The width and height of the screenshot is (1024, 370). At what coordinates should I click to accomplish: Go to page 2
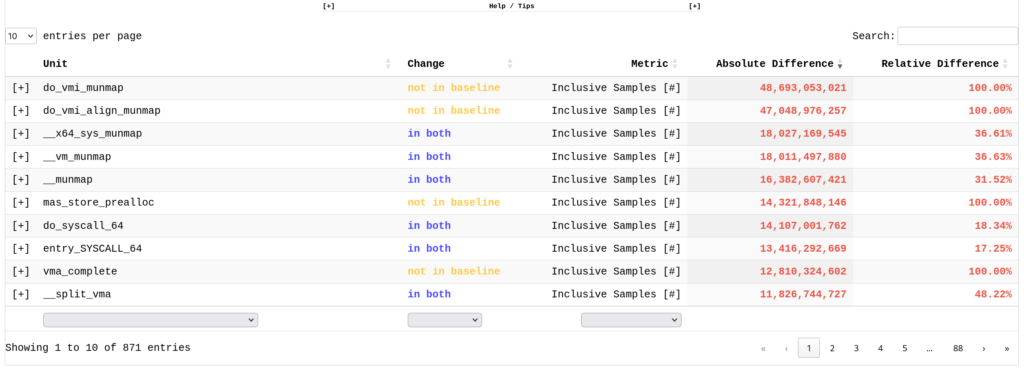(x=832, y=348)
